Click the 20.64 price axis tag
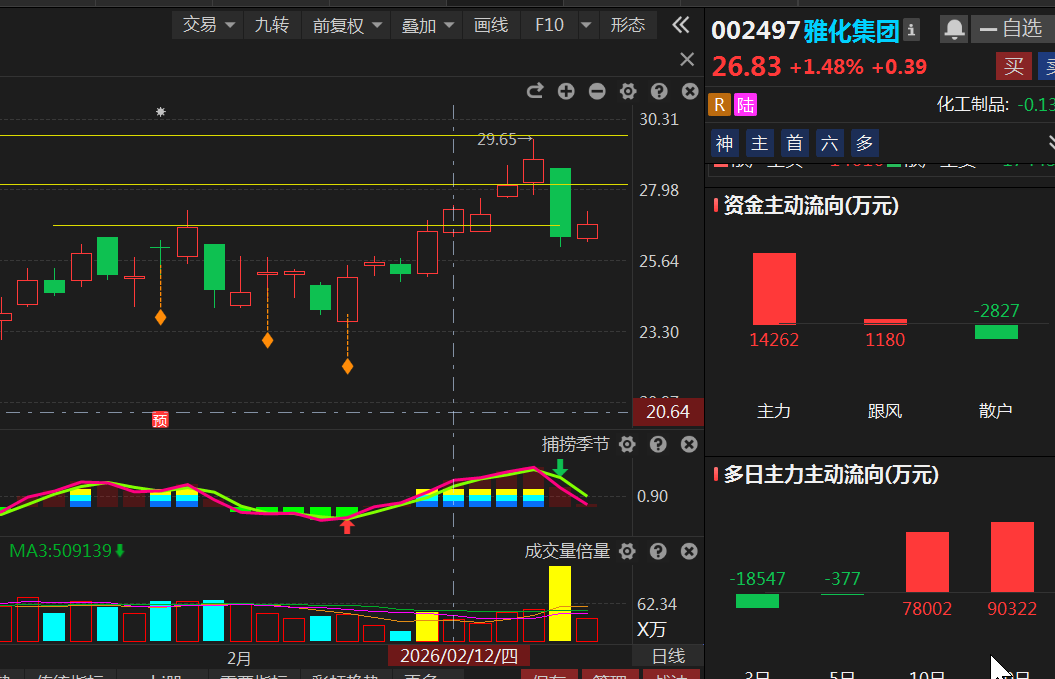This screenshot has height=679, width=1055. [x=667, y=412]
